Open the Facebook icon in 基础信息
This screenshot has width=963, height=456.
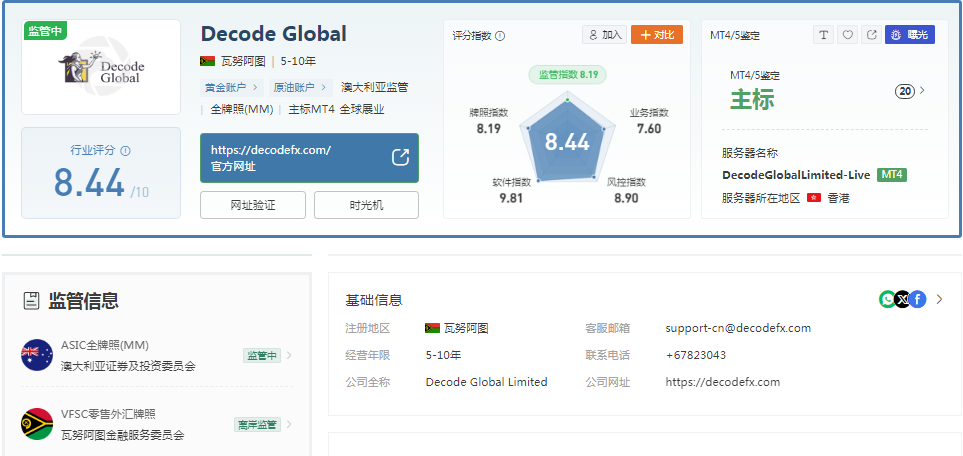tap(918, 299)
